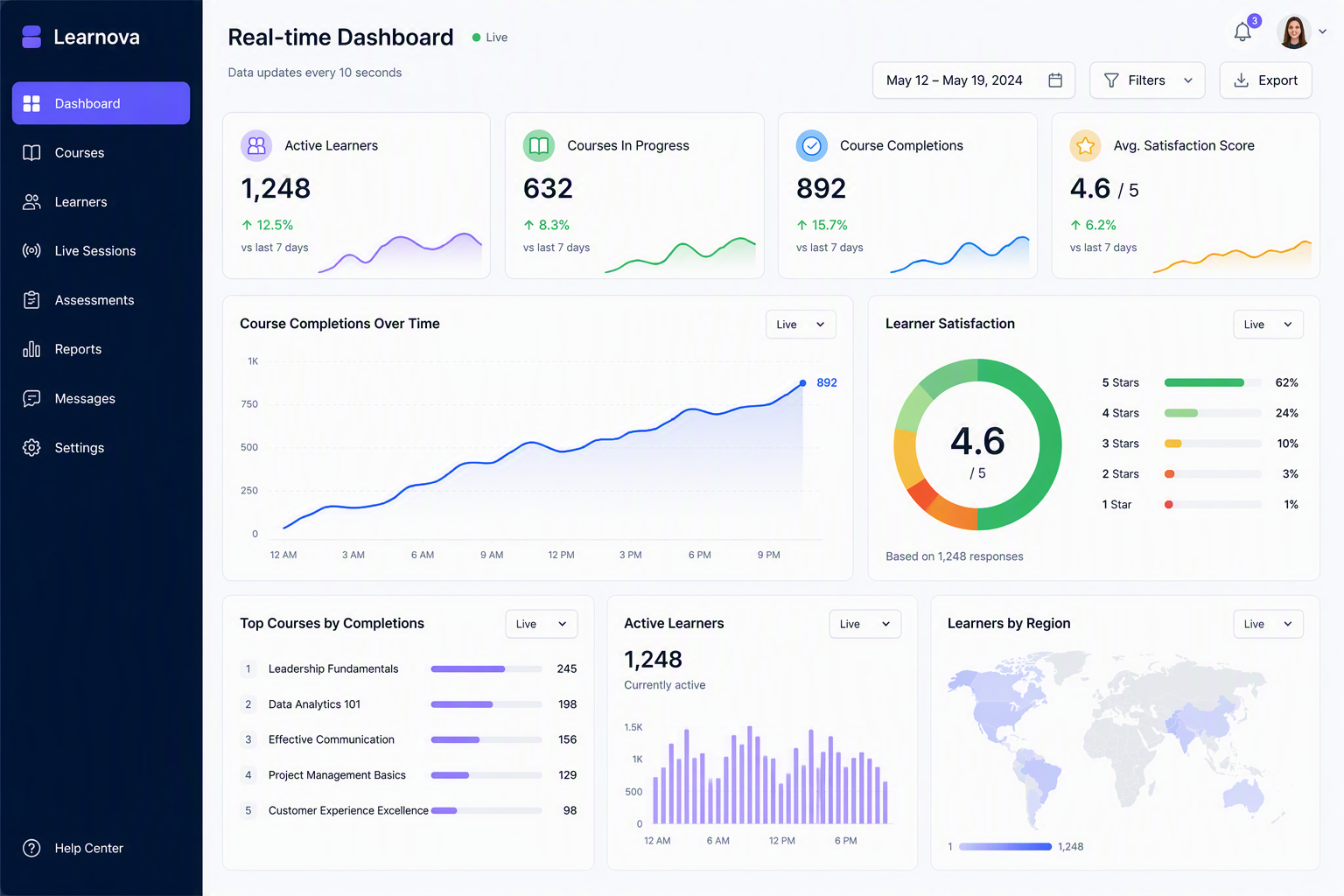Click the Learners people icon in sidebar

[31, 201]
